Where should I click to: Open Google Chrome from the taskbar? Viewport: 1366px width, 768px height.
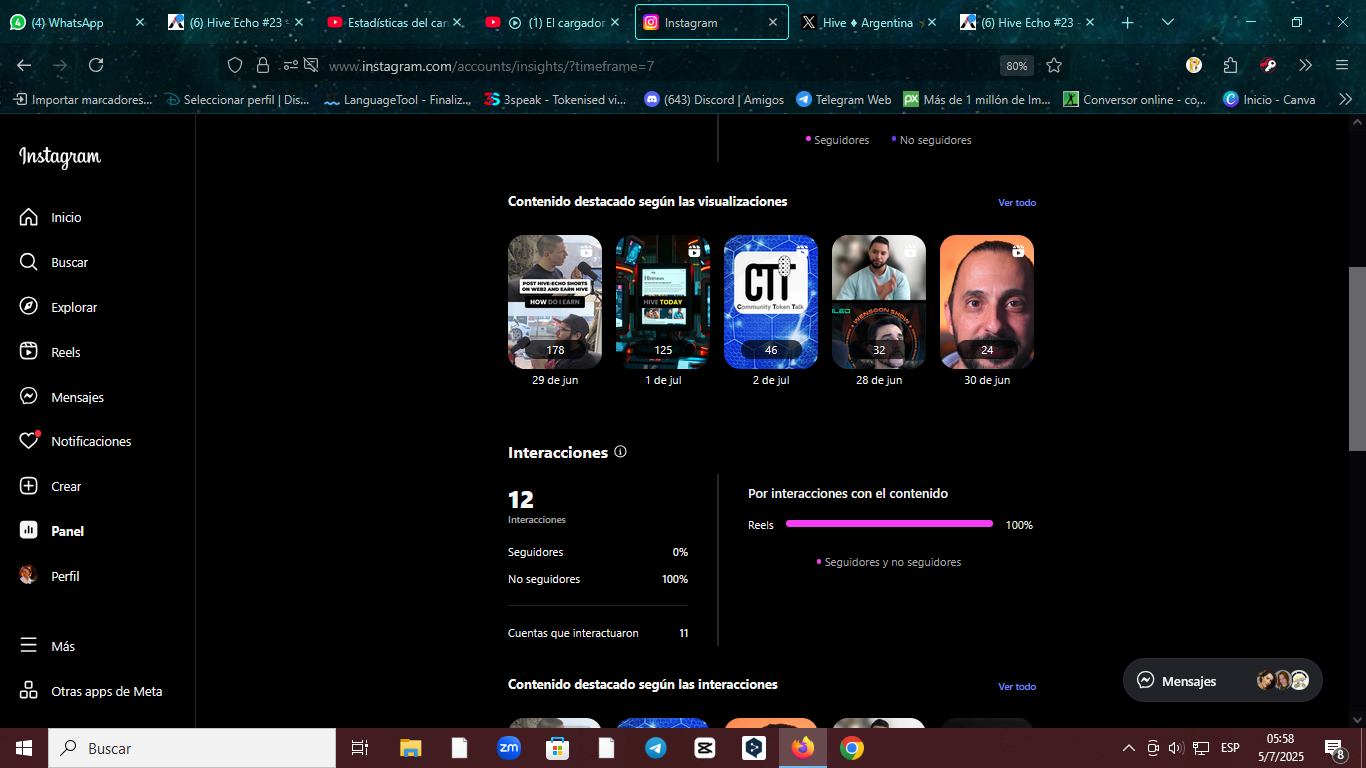click(x=852, y=748)
